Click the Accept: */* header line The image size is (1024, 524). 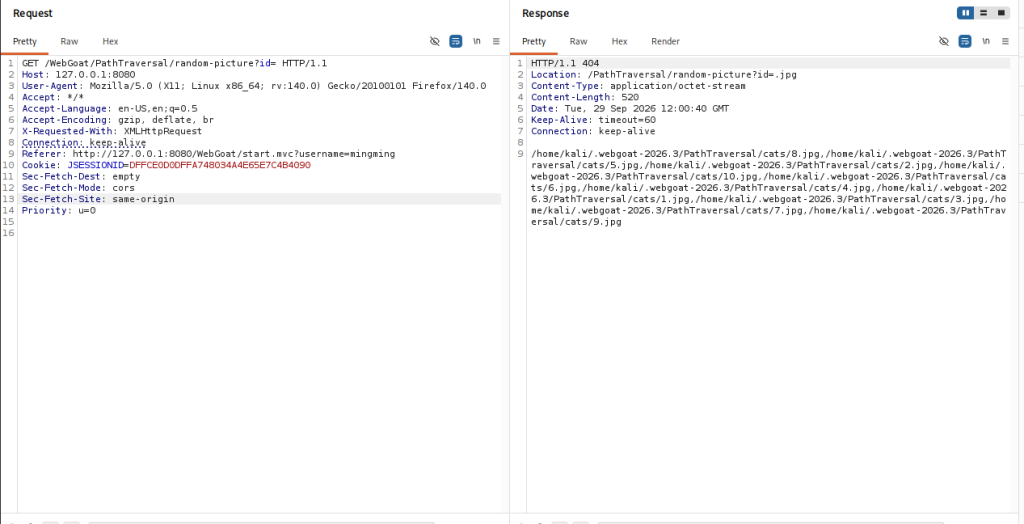pyautogui.click(x=53, y=97)
